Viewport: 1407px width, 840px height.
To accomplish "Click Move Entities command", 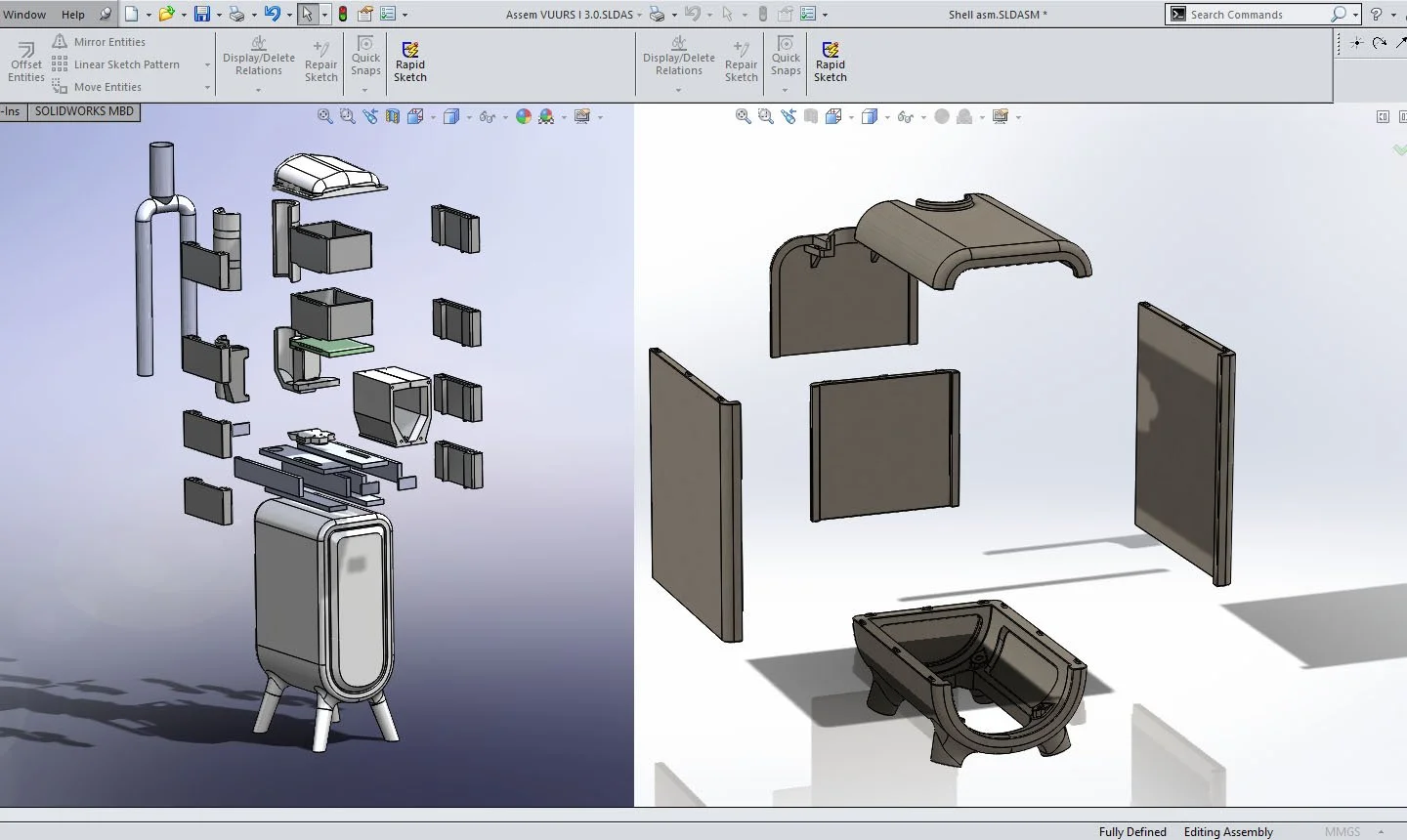I will 97,87.
